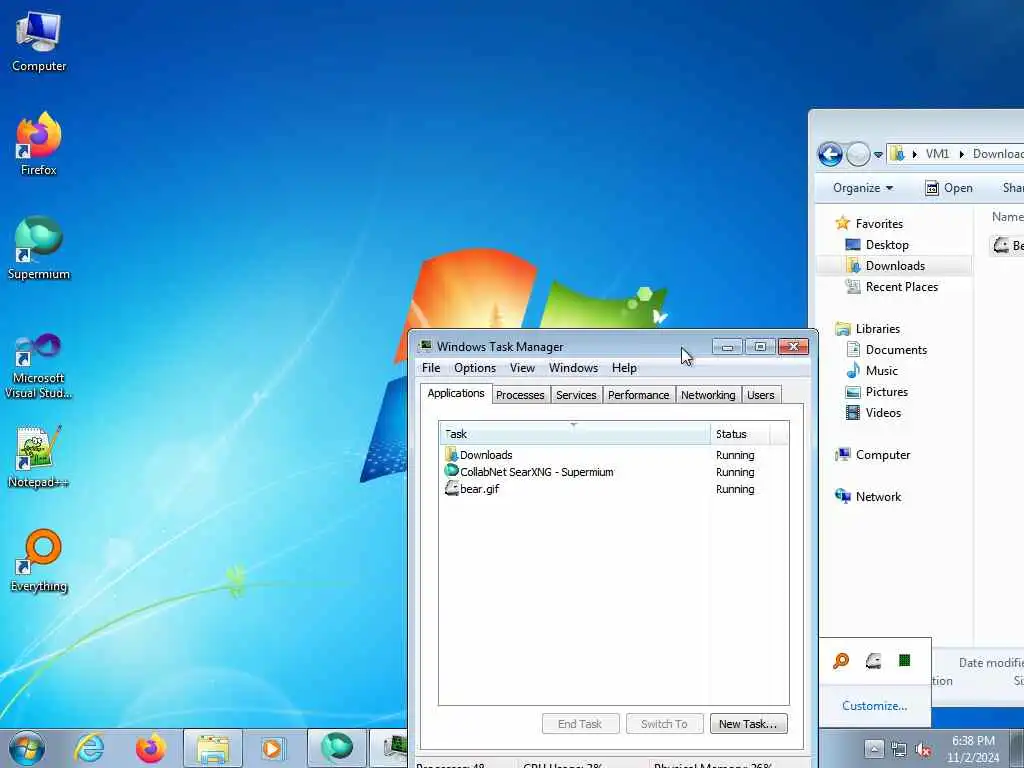Click Open in the Explorer toolbar
1024x768 pixels.
[x=949, y=188]
